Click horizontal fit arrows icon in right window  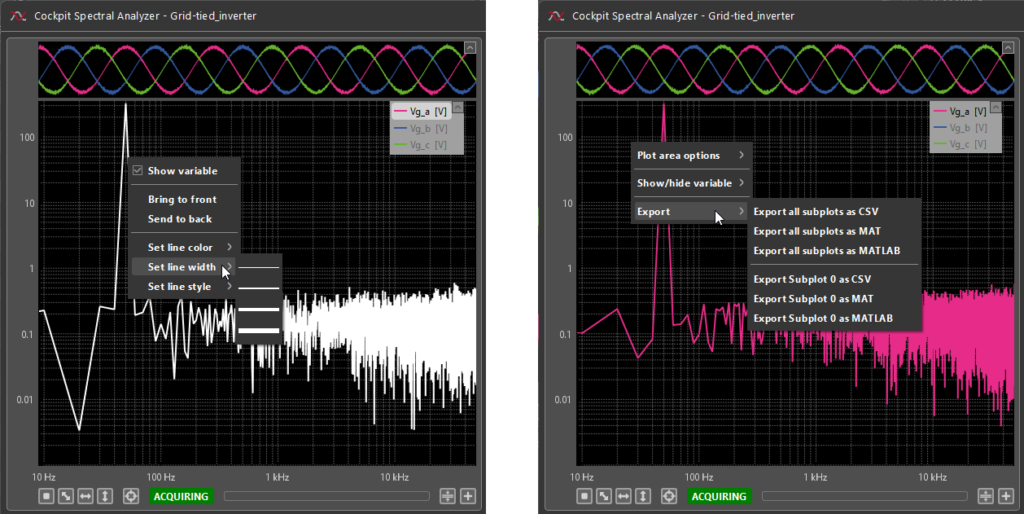coord(624,496)
